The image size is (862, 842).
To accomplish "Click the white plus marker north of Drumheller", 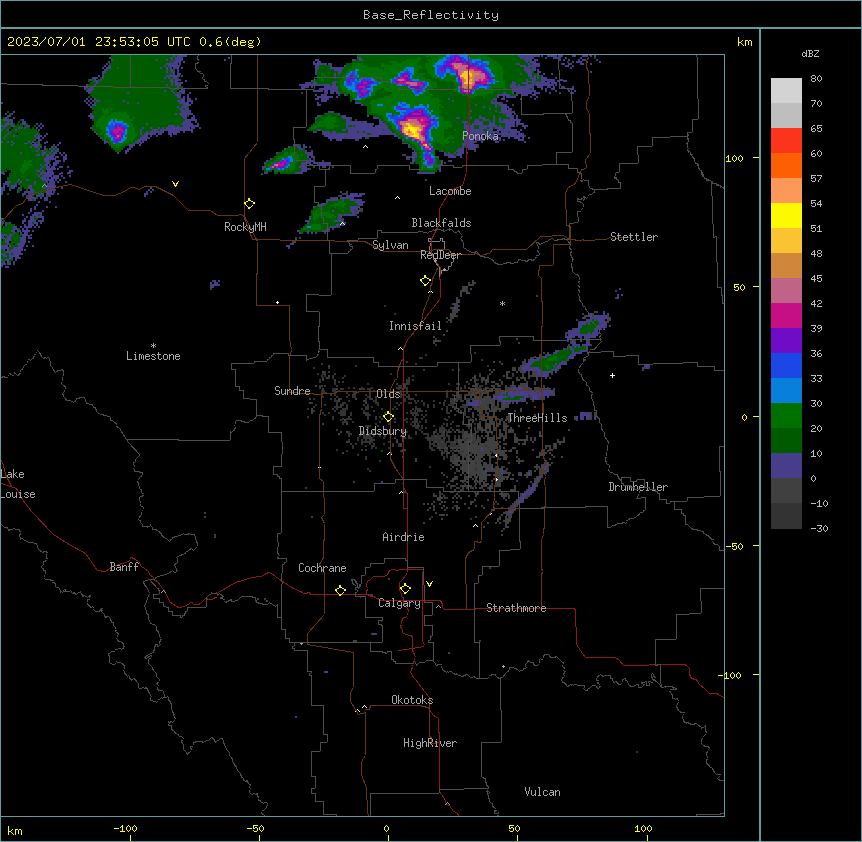I will 612,375.
